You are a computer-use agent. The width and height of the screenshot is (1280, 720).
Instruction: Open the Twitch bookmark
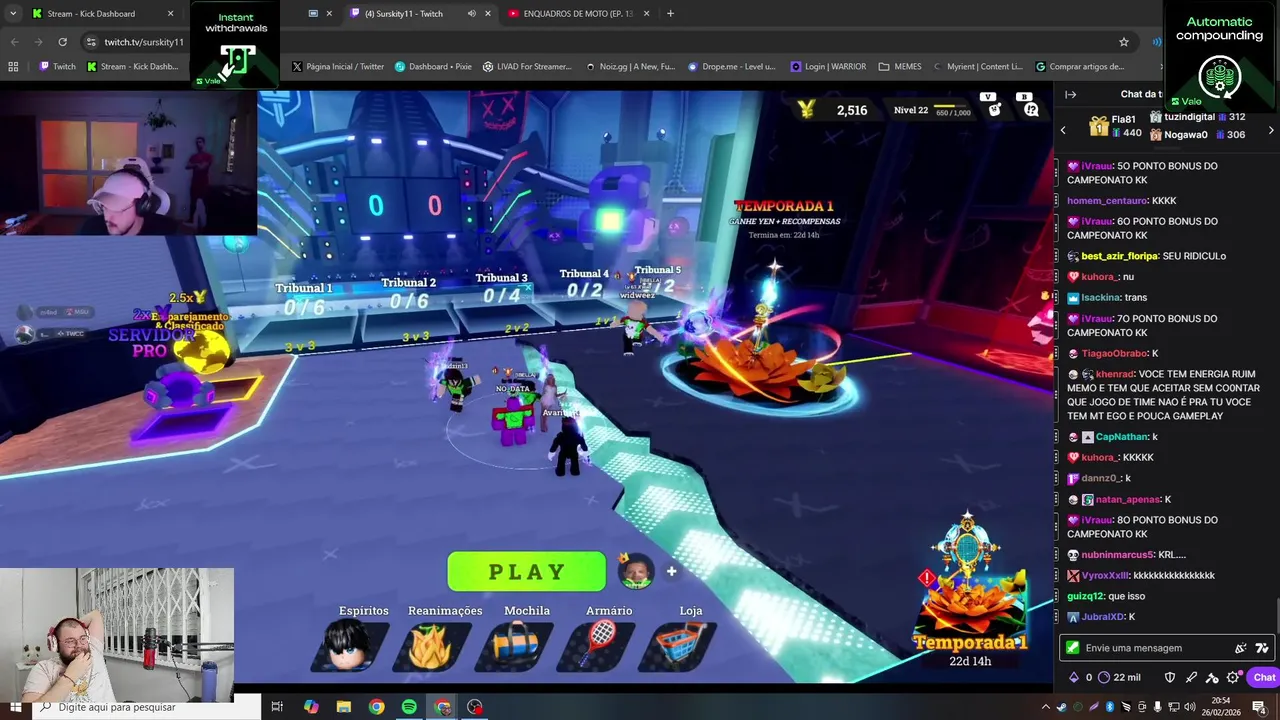coord(57,67)
